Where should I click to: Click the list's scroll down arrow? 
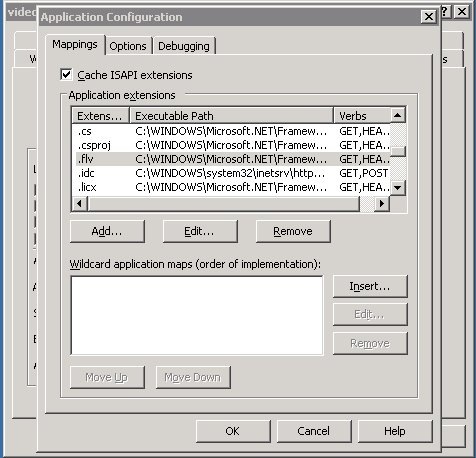pyautogui.click(x=398, y=187)
